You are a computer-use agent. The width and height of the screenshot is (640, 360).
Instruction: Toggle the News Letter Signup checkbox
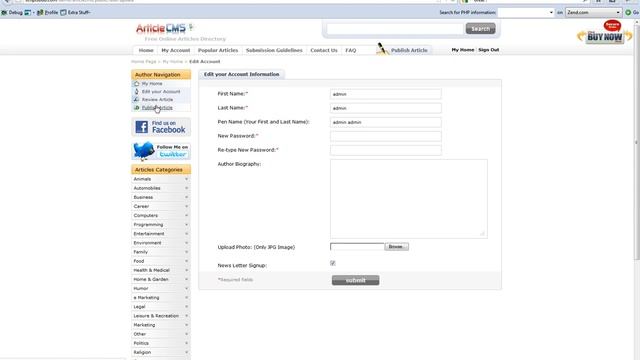(x=333, y=263)
